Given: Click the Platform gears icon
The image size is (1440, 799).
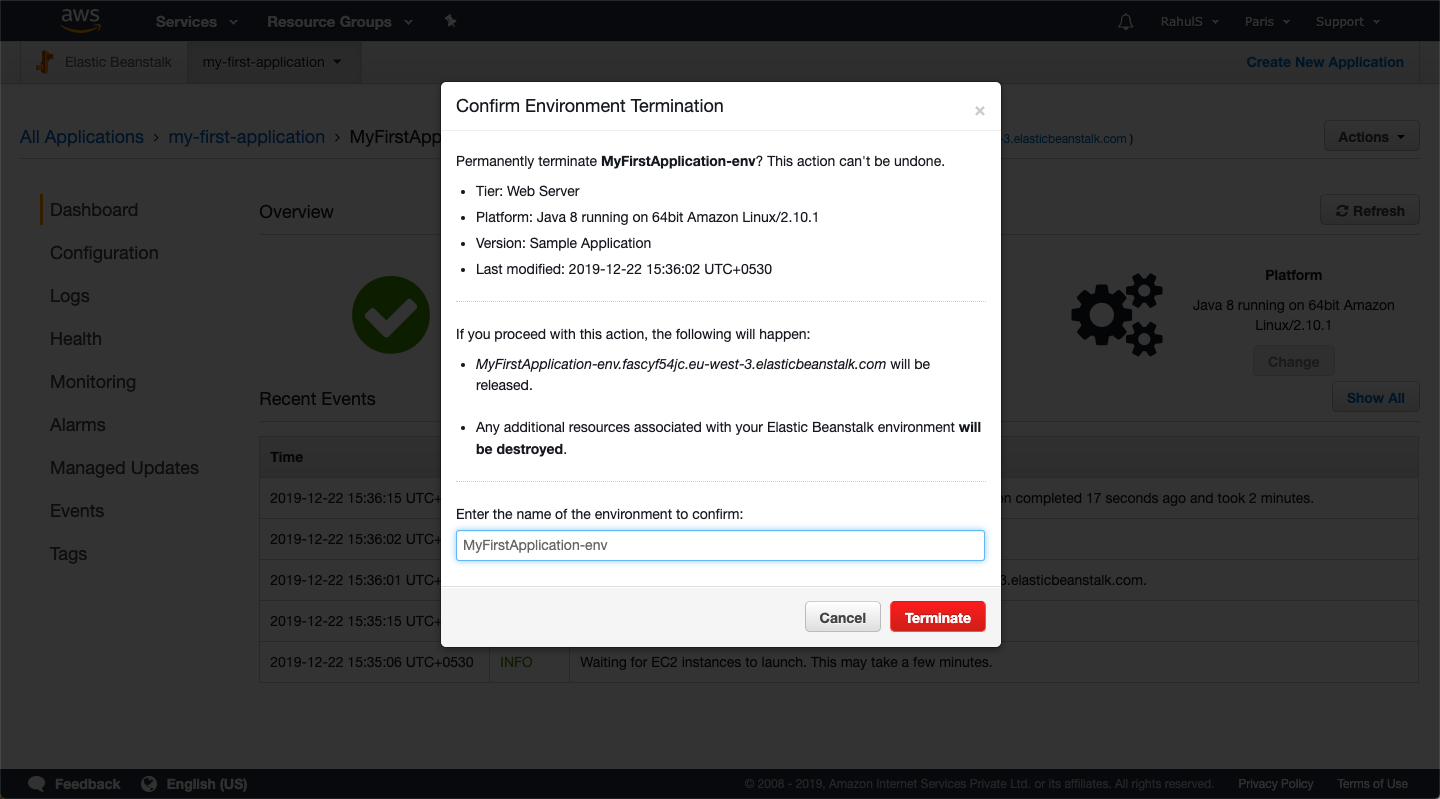Looking at the screenshot, I should coord(1117,314).
